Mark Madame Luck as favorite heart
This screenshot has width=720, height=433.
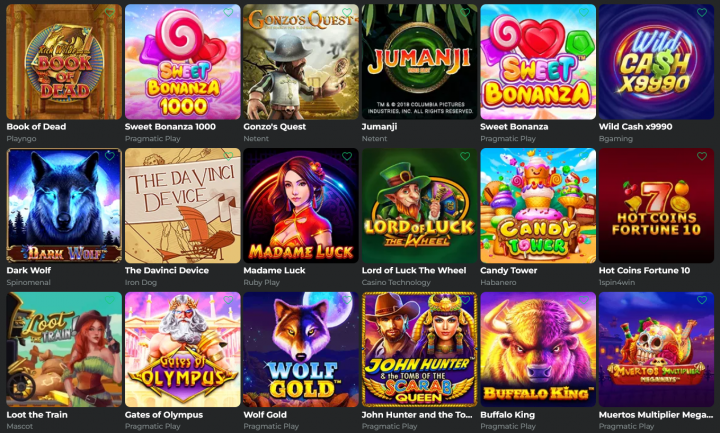(347, 157)
